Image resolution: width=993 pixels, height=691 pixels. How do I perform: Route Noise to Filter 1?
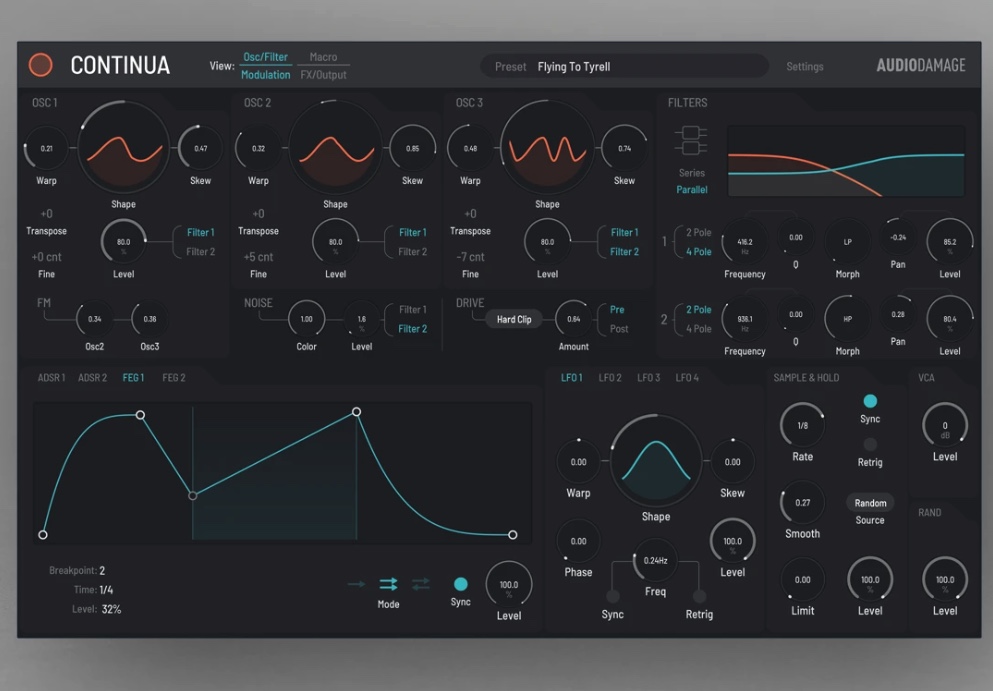(412, 310)
